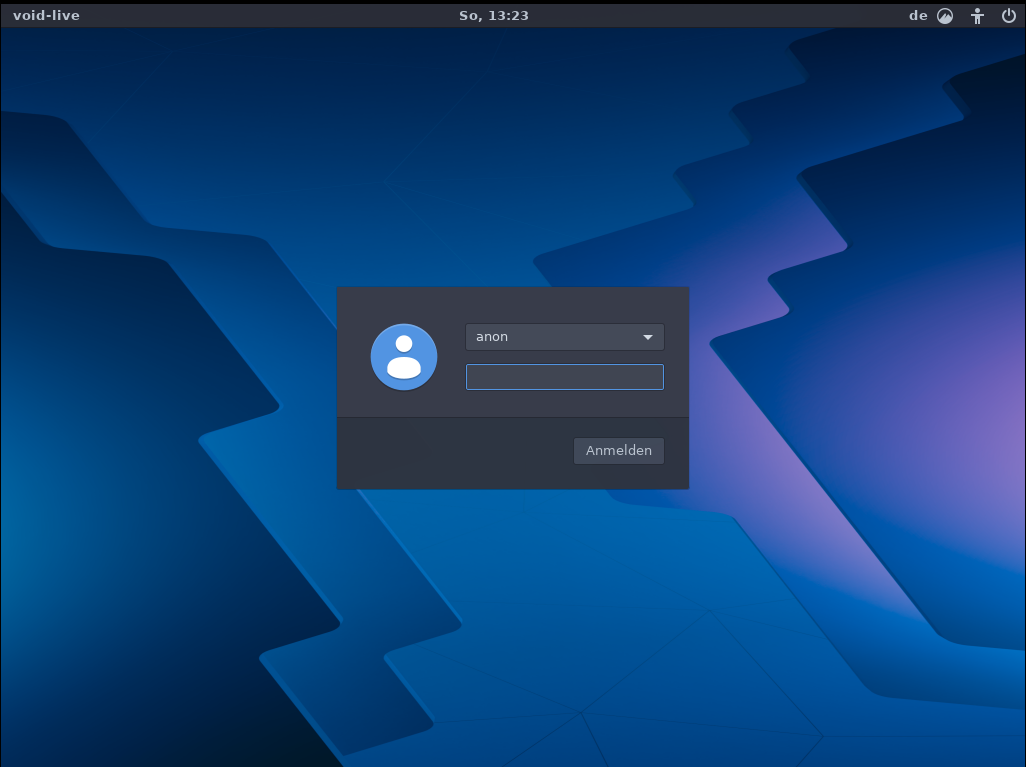Open the power menu icon
1026x767 pixels.
point(1008,16)
